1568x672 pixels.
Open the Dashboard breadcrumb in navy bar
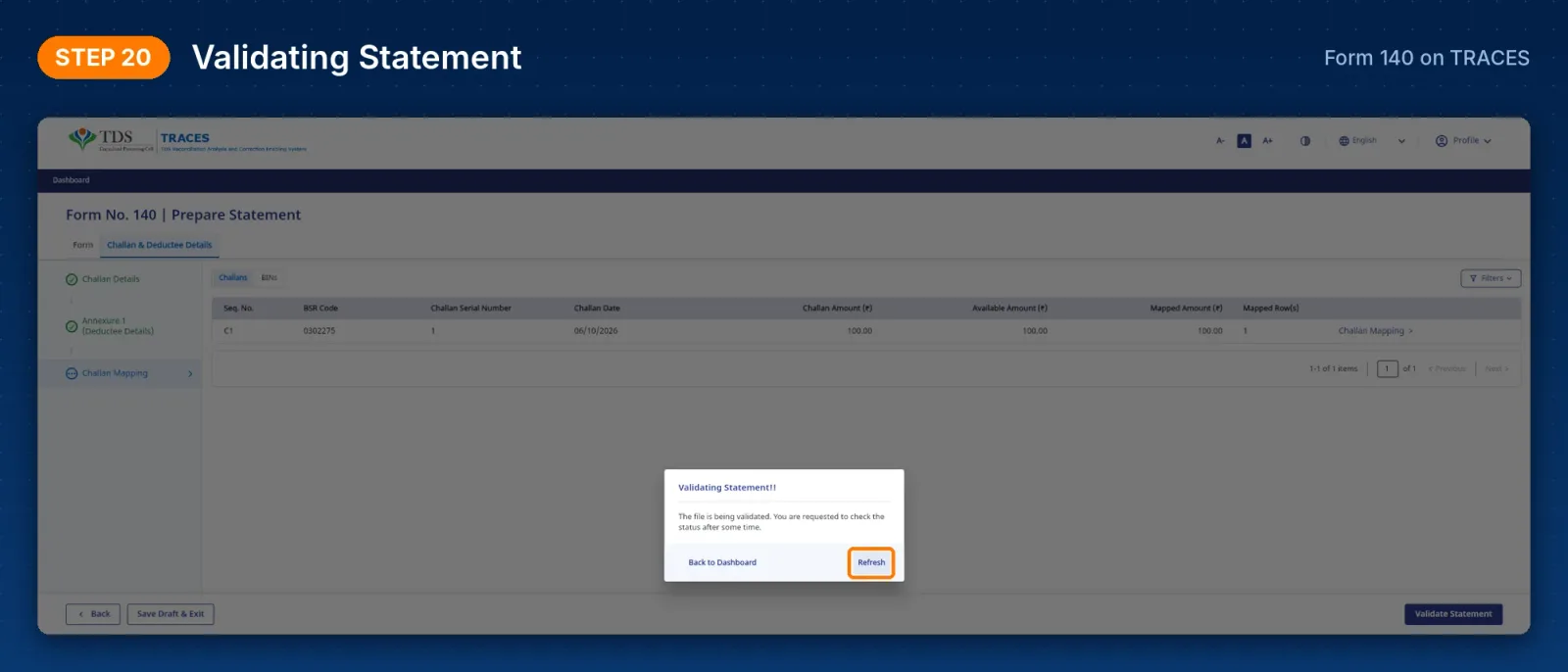click(x=71, y=180)
